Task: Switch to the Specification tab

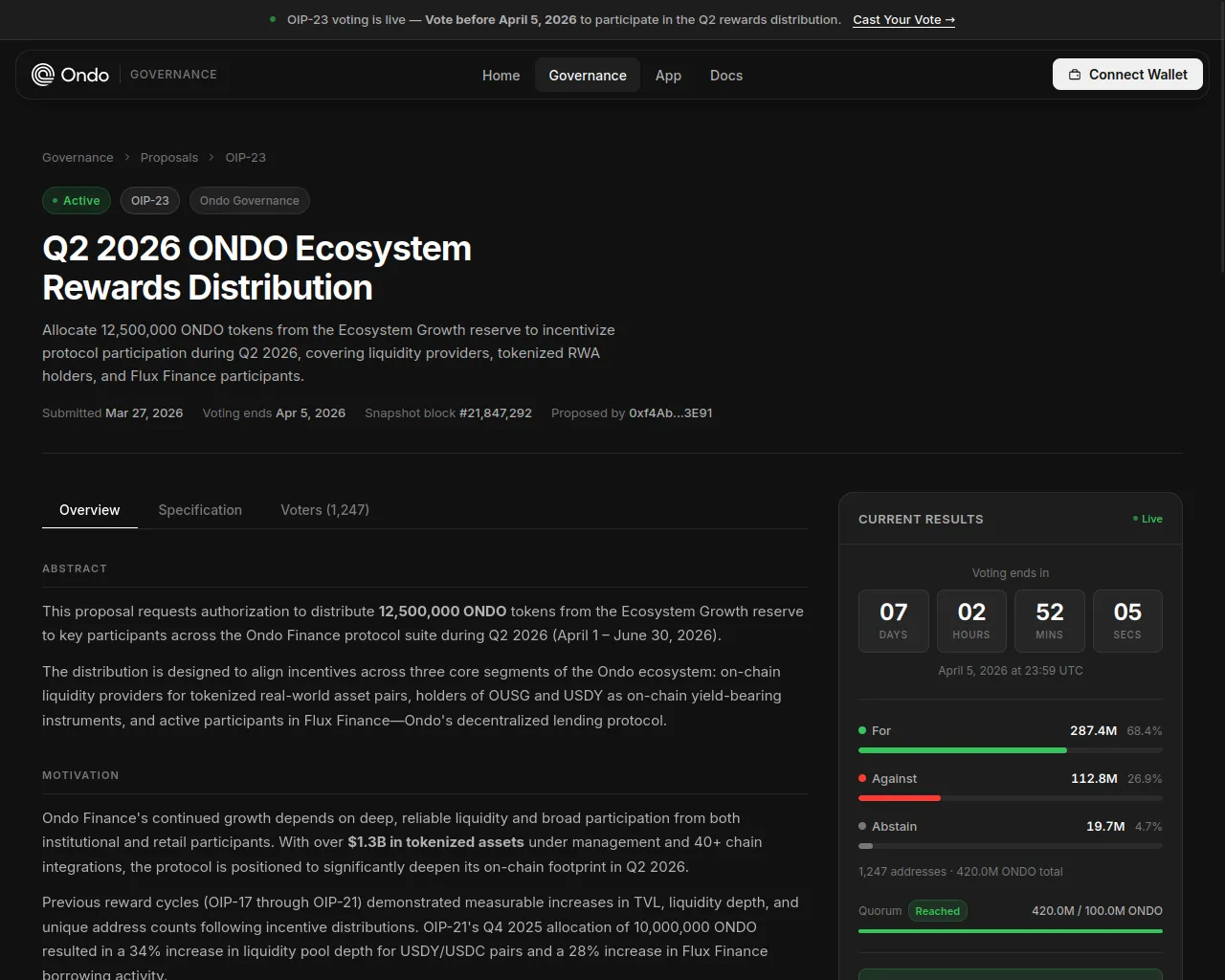Action: tap(200, 510)
